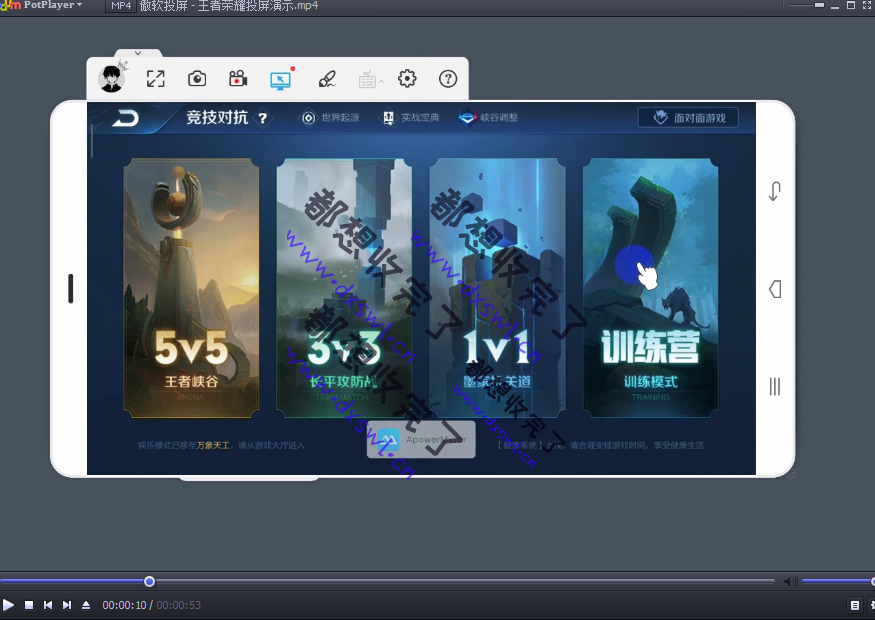Select the 5v5 王者峡谷 mode card
The width and height of the screenshot is (875, 620).
[x=191, y=288]
